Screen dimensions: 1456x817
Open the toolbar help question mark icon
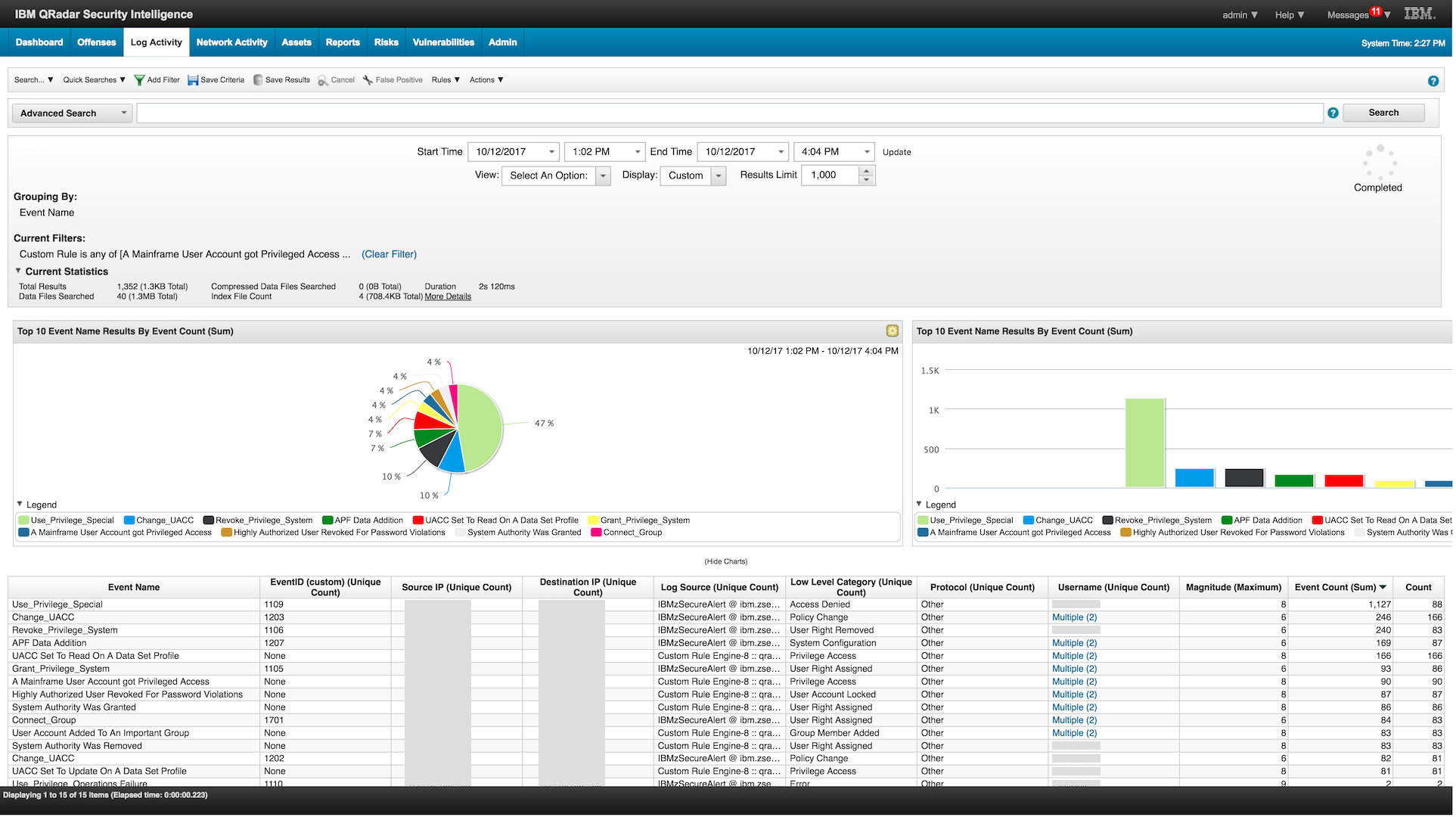pos(1433,81)
